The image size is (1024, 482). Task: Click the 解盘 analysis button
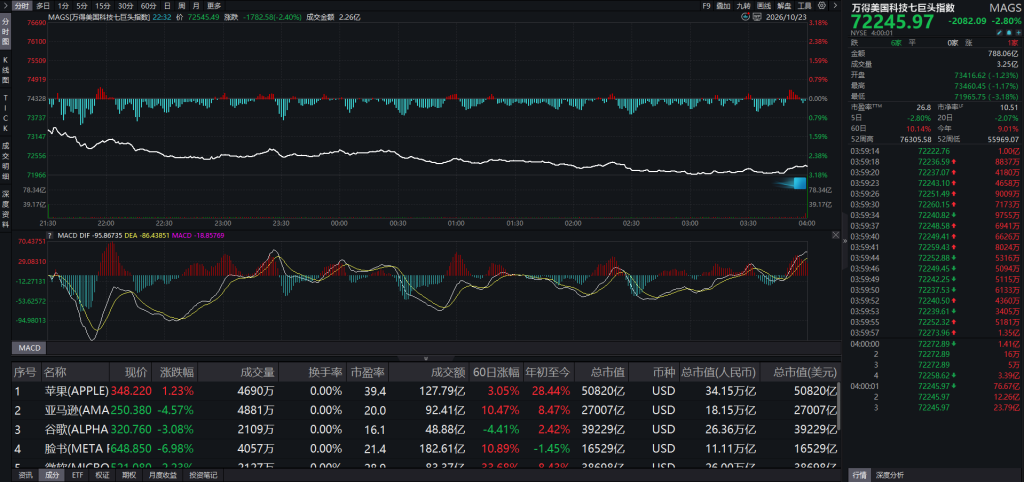(784, 5)
